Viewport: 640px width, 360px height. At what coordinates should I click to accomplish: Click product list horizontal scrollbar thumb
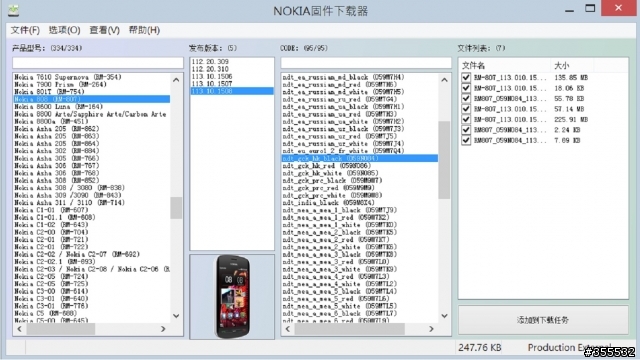coord(61,329)
